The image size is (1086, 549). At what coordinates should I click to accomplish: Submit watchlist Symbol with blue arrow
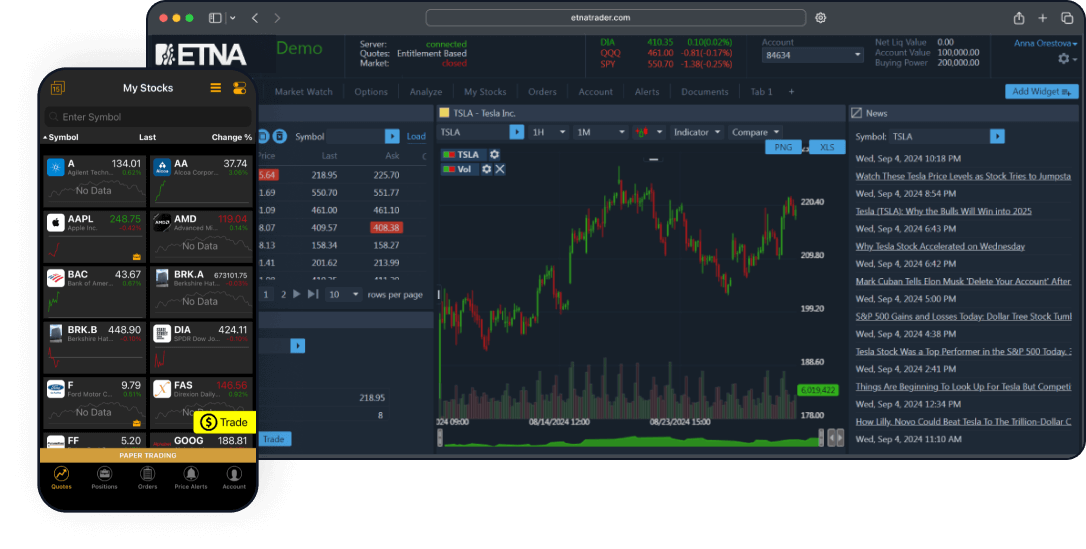(x=392, y=136)
